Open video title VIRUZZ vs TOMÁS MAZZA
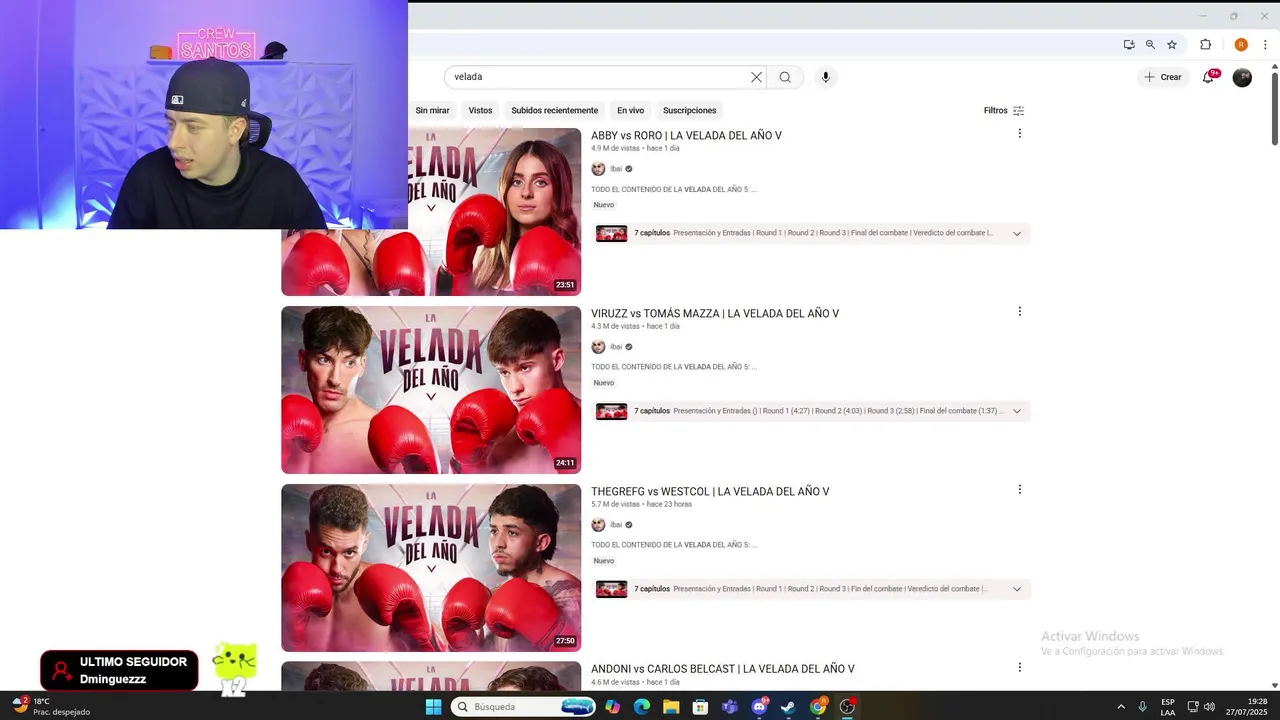This screenshot has width=1280, height=720. [x=715, y=313]
